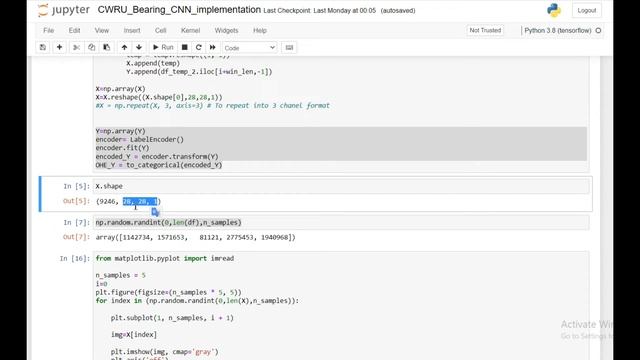Click the commented np.repeat code line

pyautogui.click(x=213, y=106)
